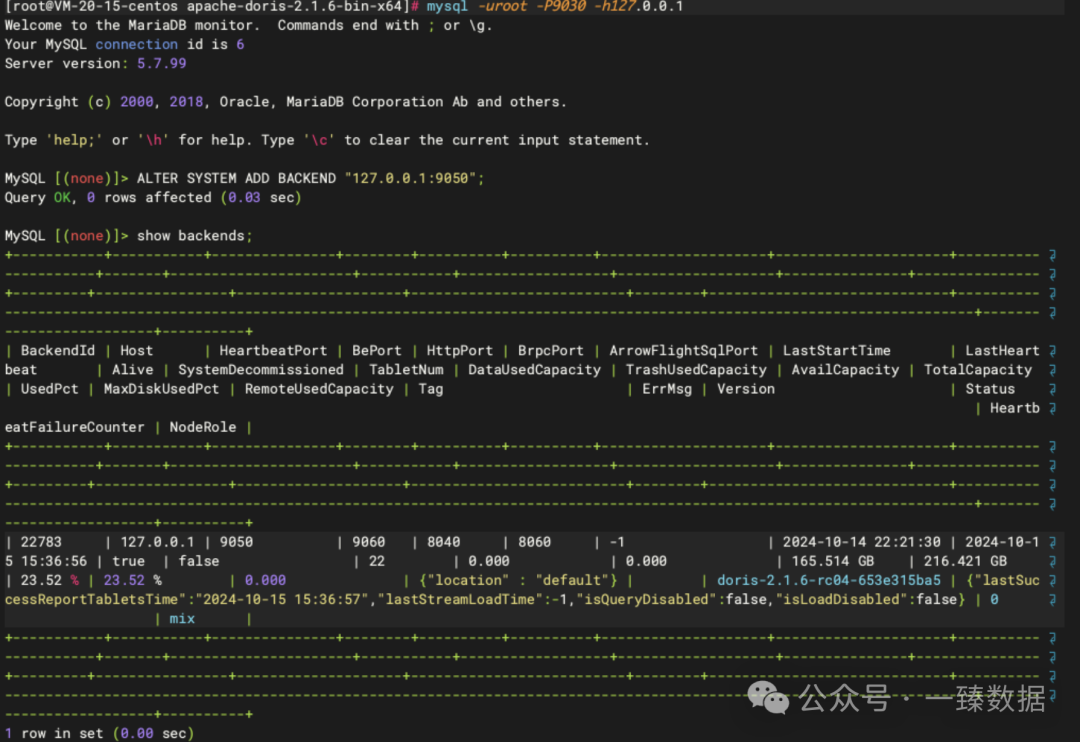Screen dimensions: 1080x742
Task: Click the DataUsedCapacity column header
Action: coord(534,370)
